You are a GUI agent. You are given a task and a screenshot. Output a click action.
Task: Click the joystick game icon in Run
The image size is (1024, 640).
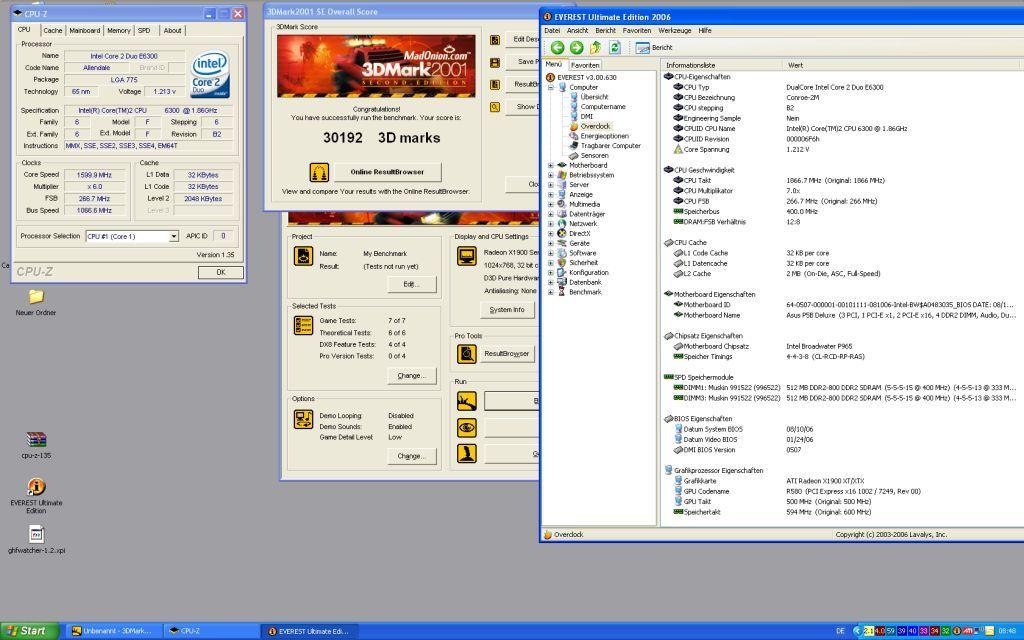[466, 453]
